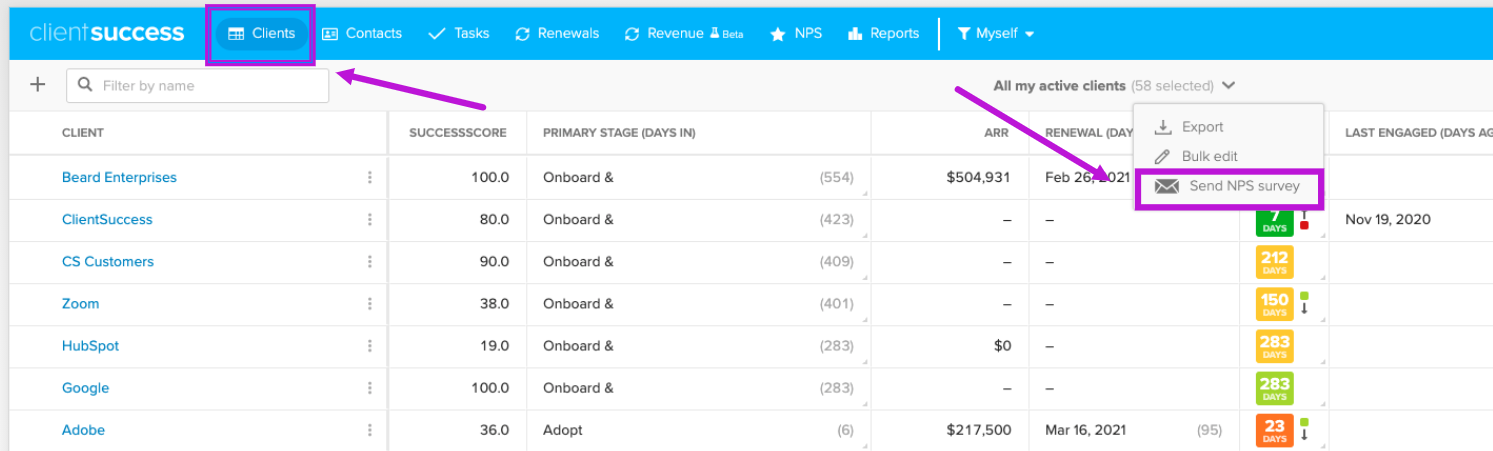Focus the Filter by name search field
The width and height of the screenshot is (1493, 451).
pyautogui.click(x=198, y=85)
